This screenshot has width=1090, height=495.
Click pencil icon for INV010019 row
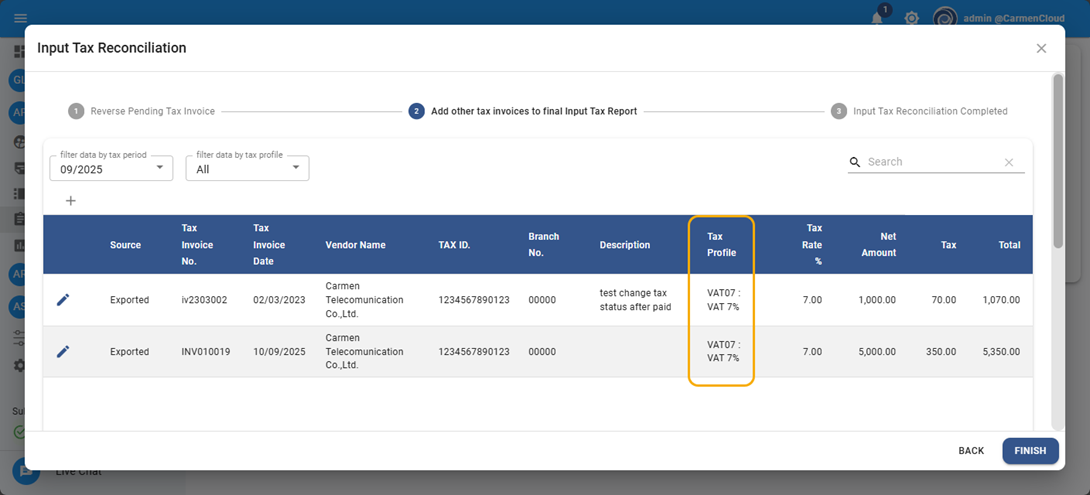63,352
